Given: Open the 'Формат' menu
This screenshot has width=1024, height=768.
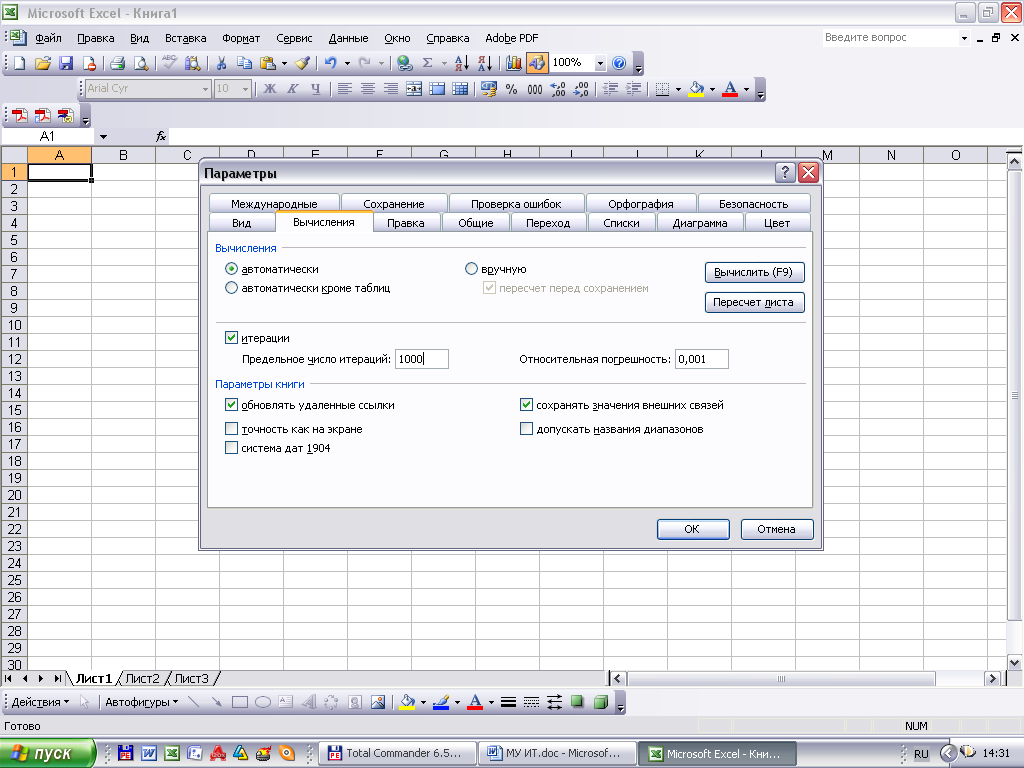Looking at the screenshot, I should [241, 38].
